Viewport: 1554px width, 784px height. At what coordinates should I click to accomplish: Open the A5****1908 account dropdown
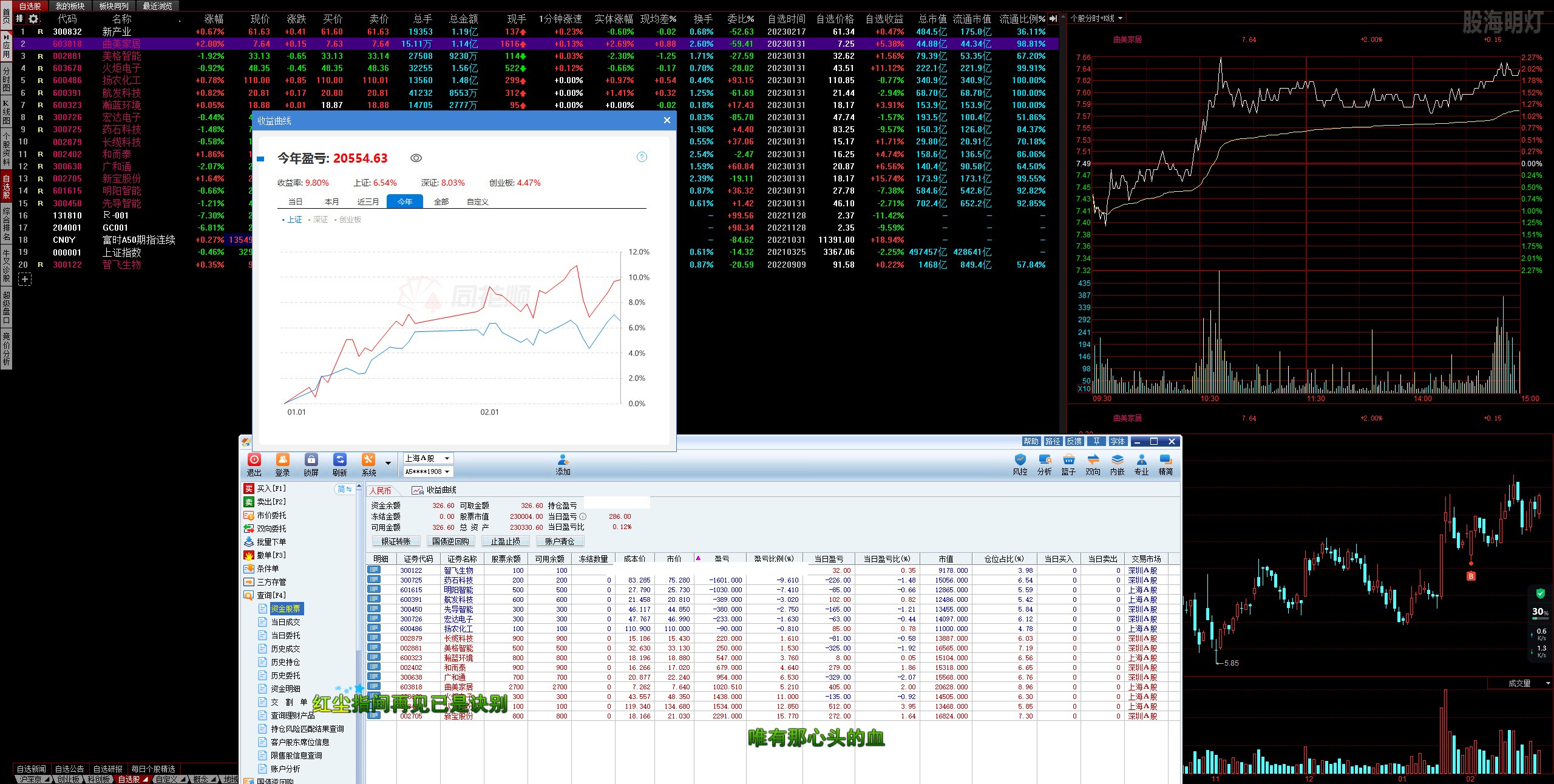(428, 471)
